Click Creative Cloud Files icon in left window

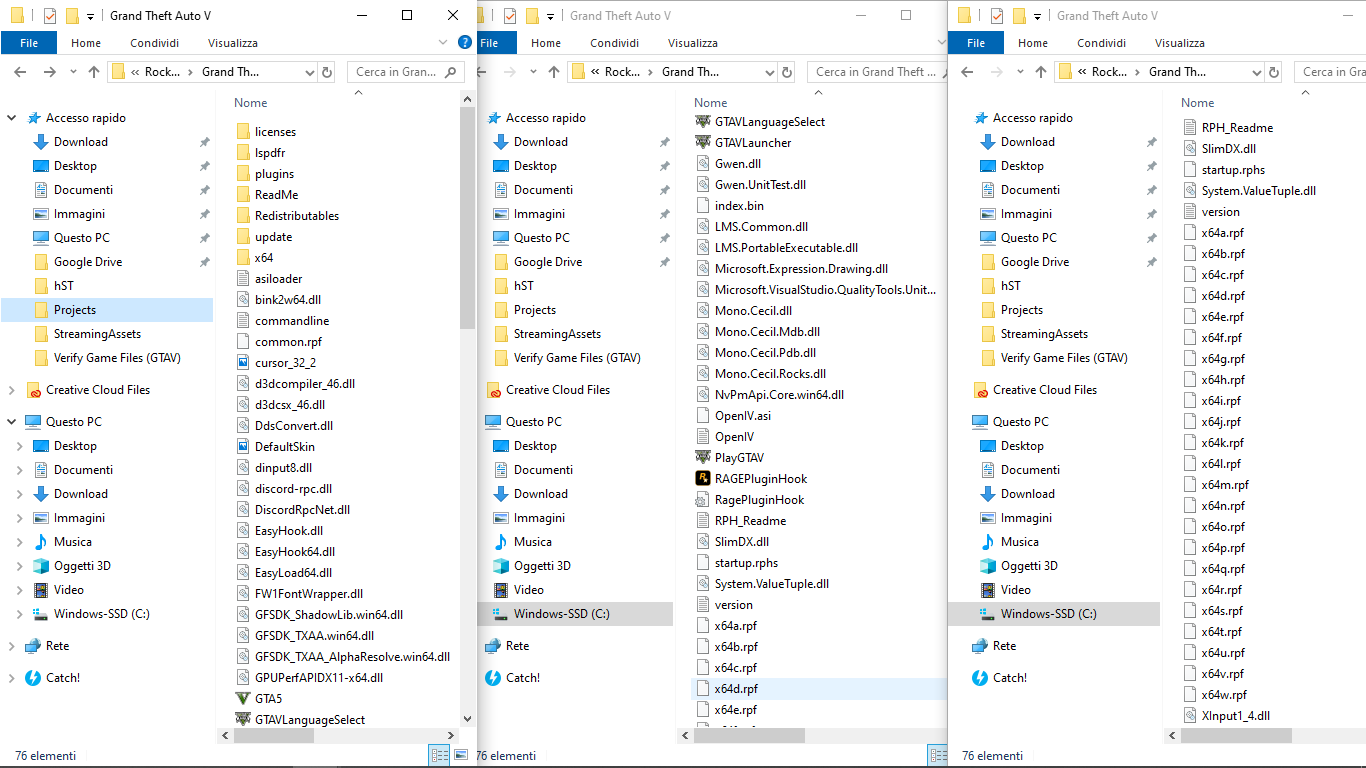coord(33,390)
